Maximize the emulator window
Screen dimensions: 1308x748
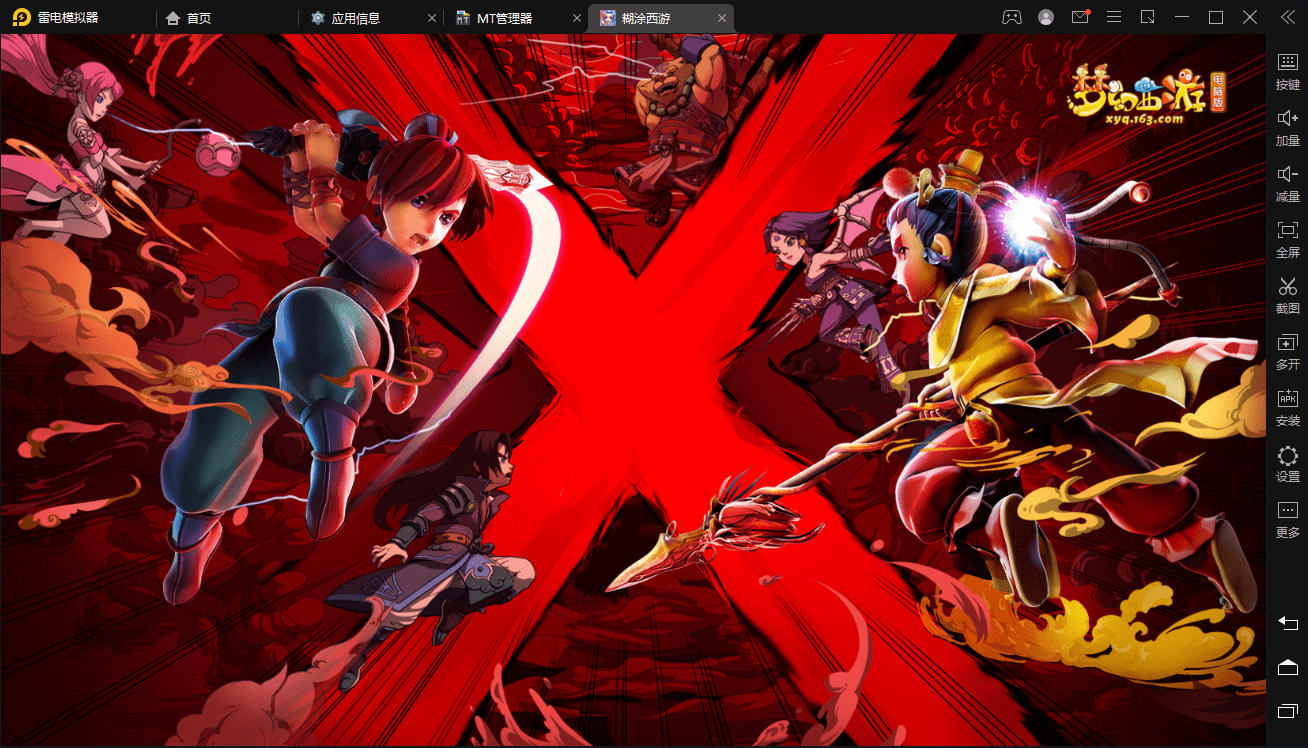(x=1216, y=17)
